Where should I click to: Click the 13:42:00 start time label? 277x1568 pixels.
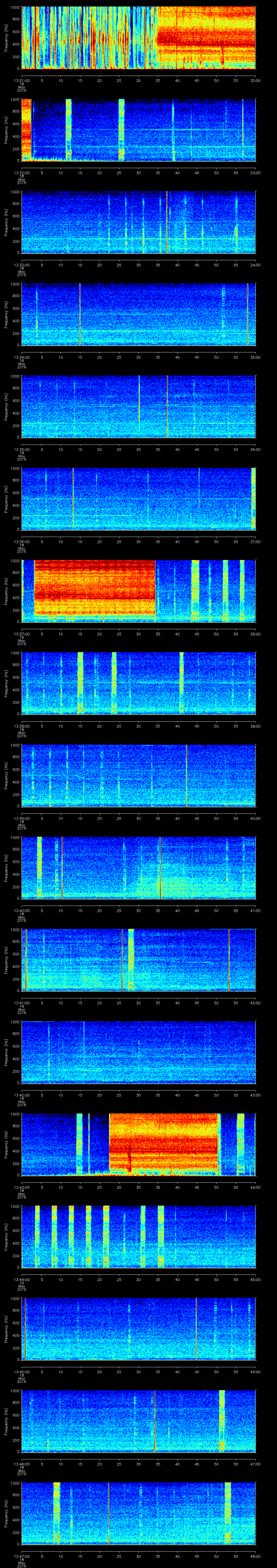coord(22,1096)
